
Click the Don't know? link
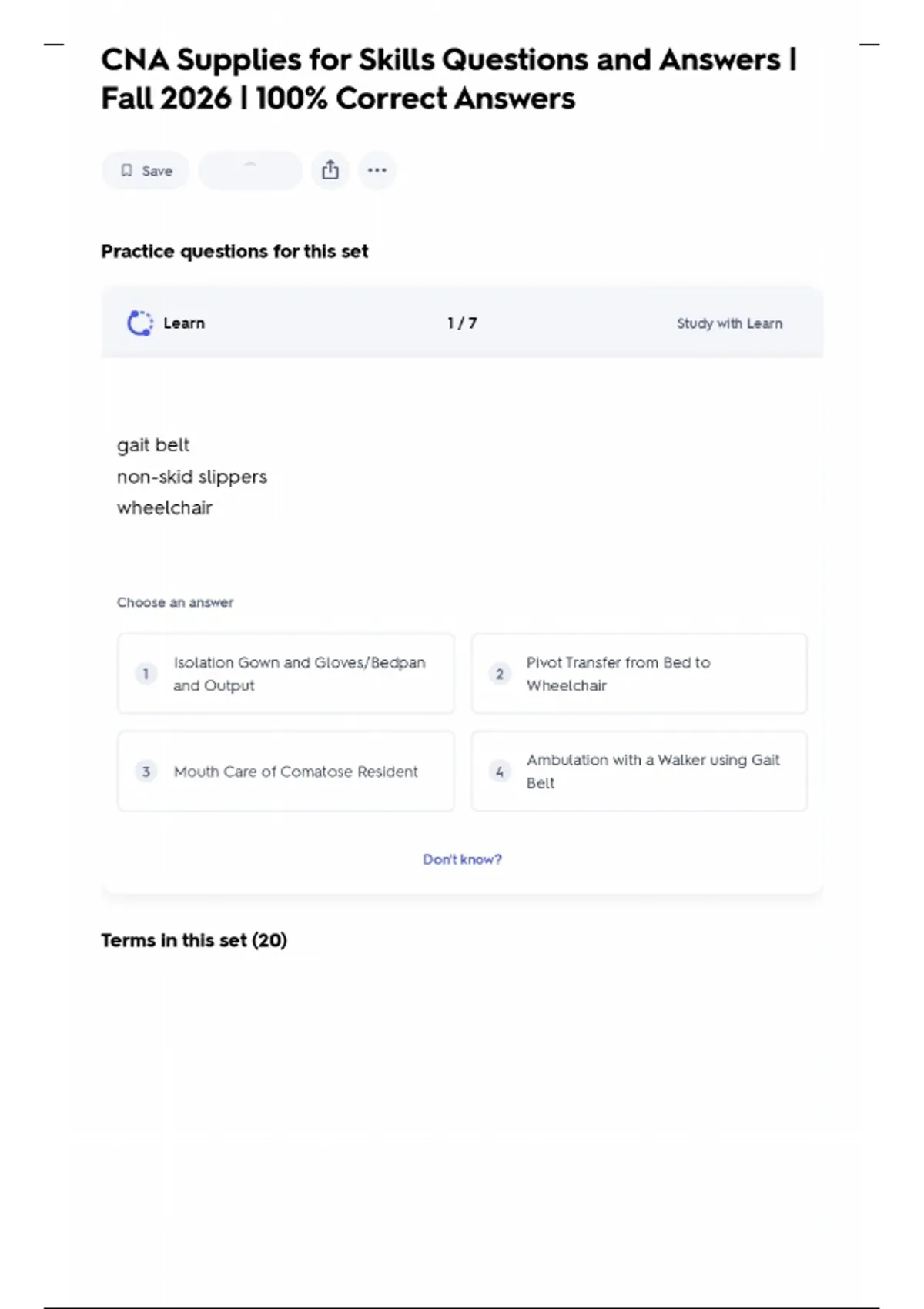click(462, 859)
